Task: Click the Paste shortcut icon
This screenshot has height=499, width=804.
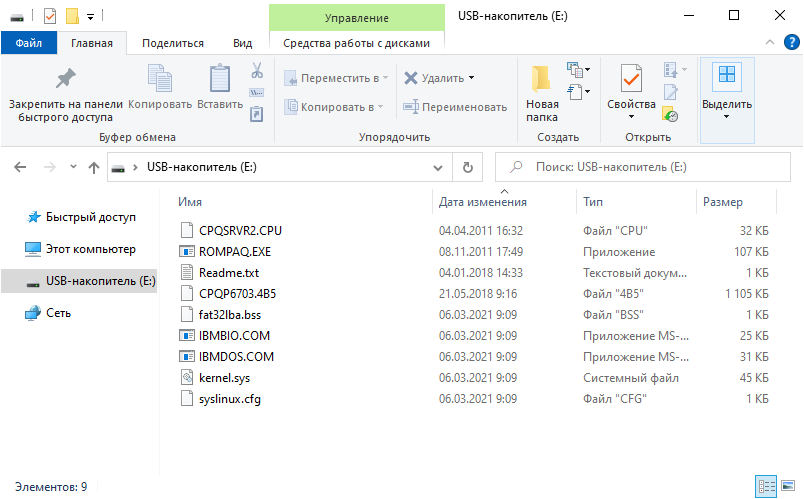Action: click(x=257, y=114)
